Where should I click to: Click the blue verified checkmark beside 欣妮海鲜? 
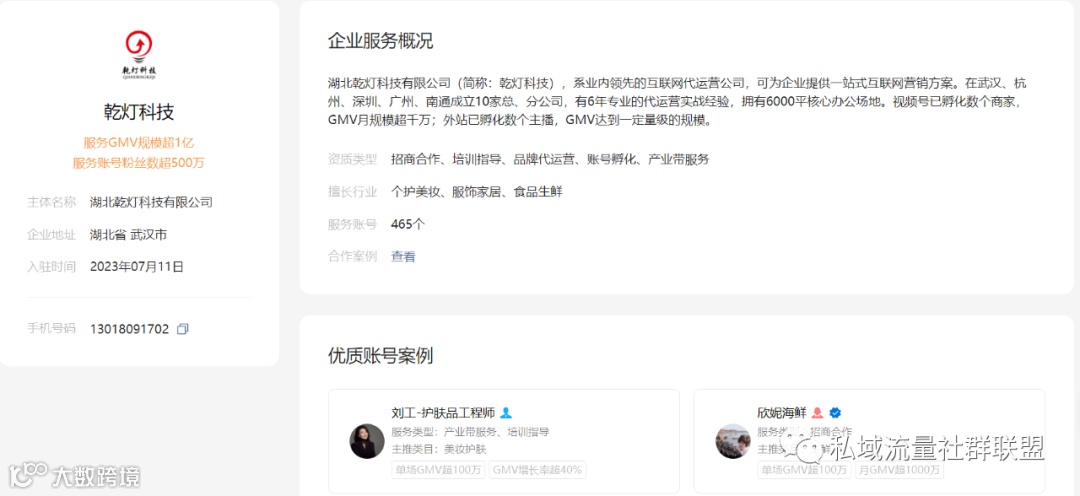click(x=835, y=413)
